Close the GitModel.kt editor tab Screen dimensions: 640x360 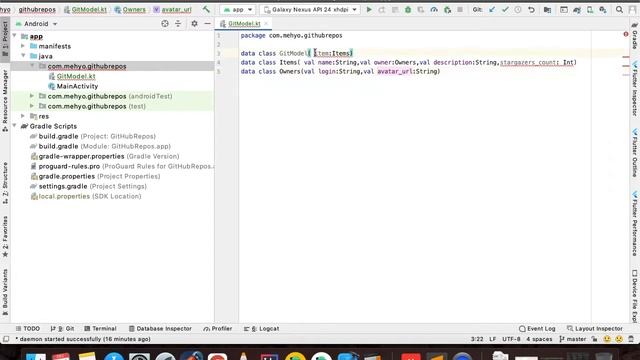pos(266,24)
